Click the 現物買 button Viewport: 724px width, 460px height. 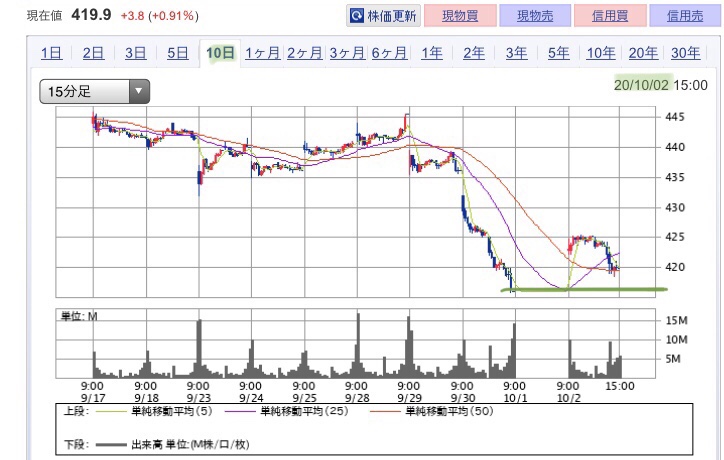(x=460, y=16)
